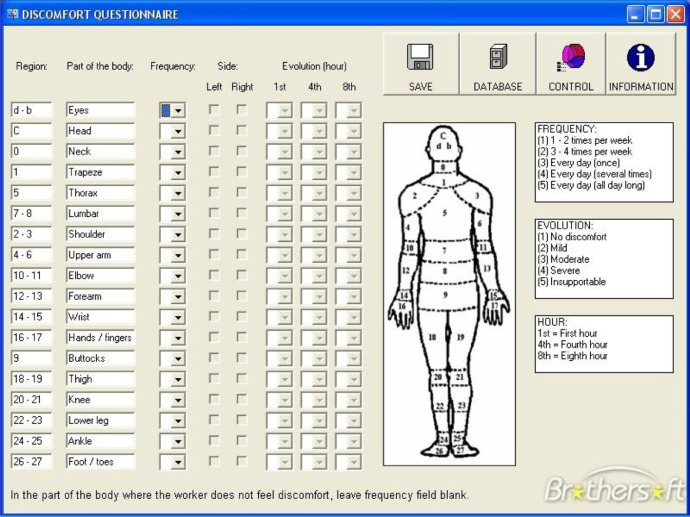Click the human body diagram image
This screenshot has width=690, height=517.
click(x=443, y=295)
